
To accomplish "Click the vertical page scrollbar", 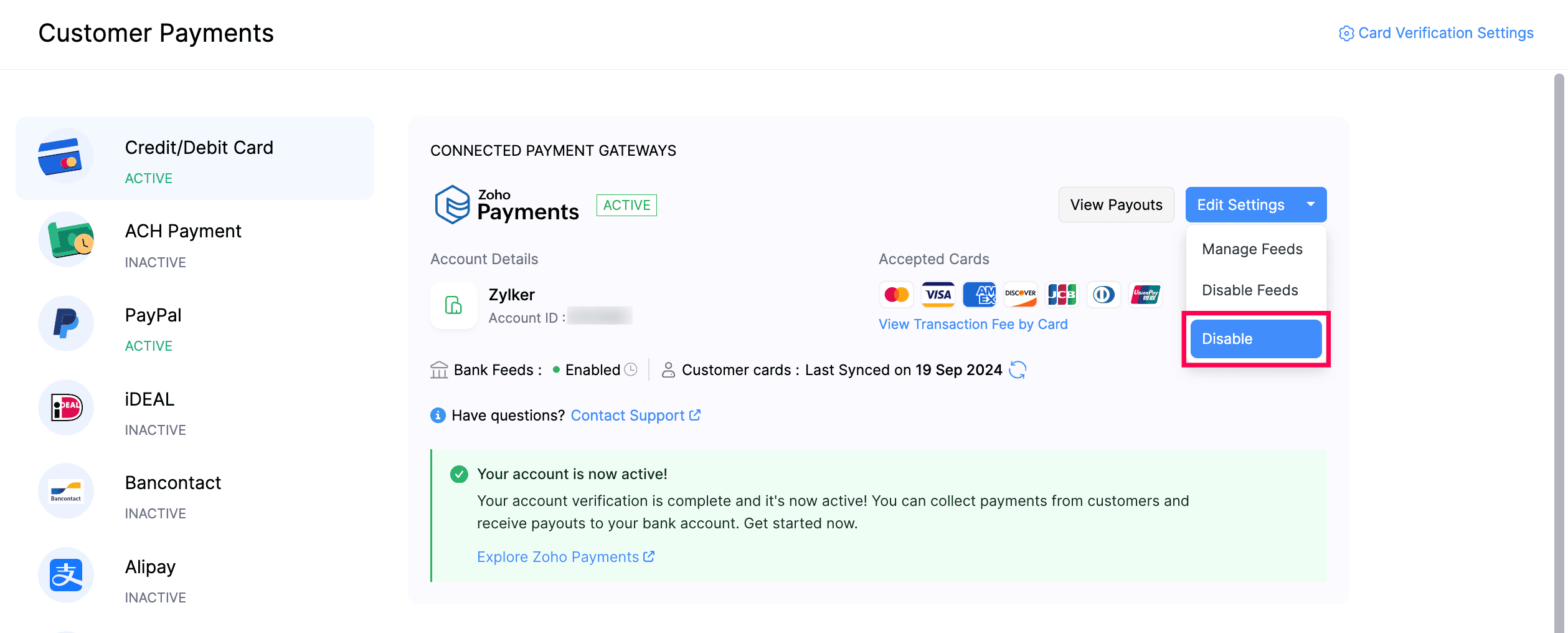I will point(1559,349).
